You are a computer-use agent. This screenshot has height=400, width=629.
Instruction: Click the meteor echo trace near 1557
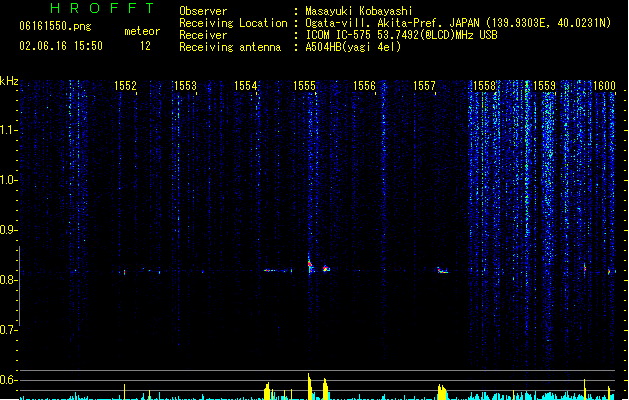(x=442, y=270)
